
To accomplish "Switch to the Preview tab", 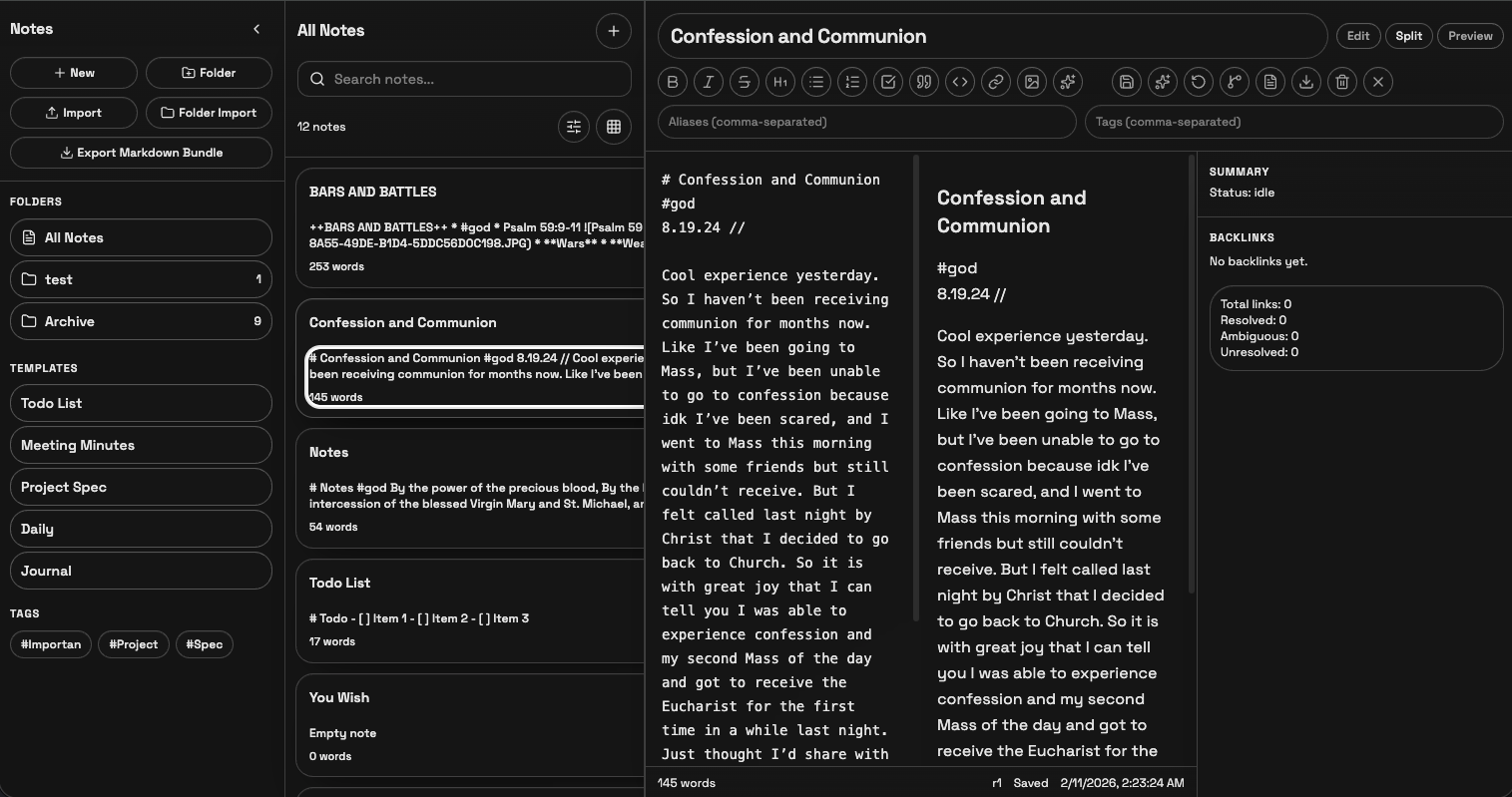I will pyautogui.click(x=1469, y=35).
